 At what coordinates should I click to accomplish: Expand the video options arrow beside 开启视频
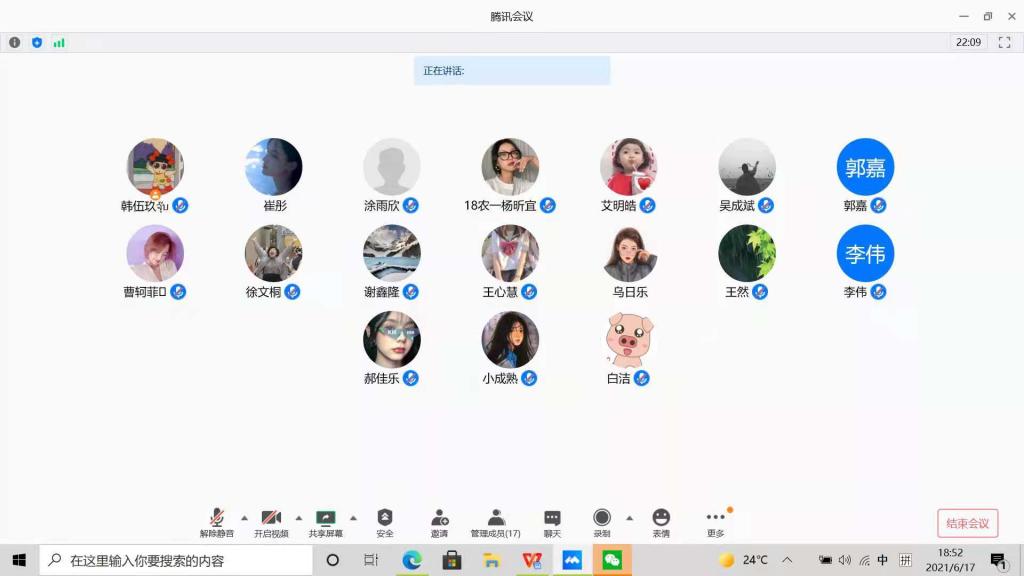coord(299,518)
